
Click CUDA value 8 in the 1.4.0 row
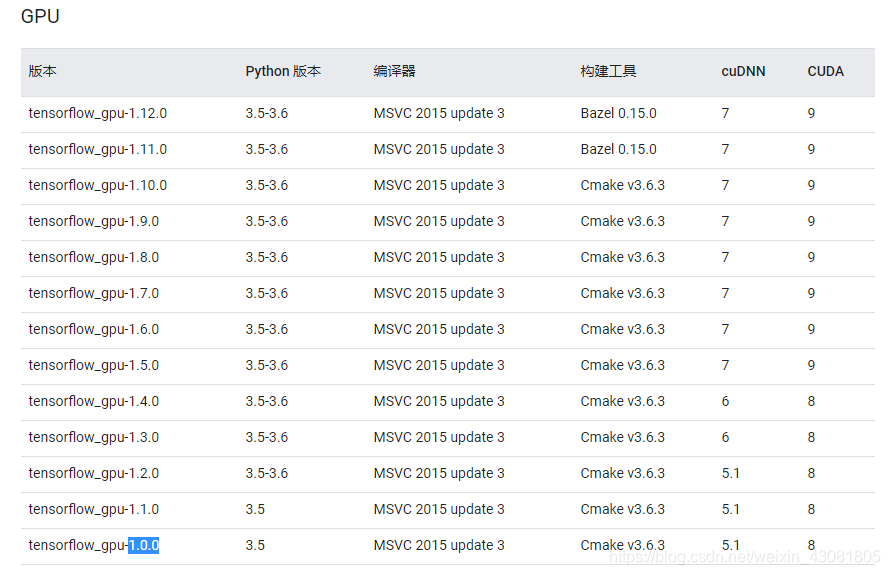[x=811, y=401]
